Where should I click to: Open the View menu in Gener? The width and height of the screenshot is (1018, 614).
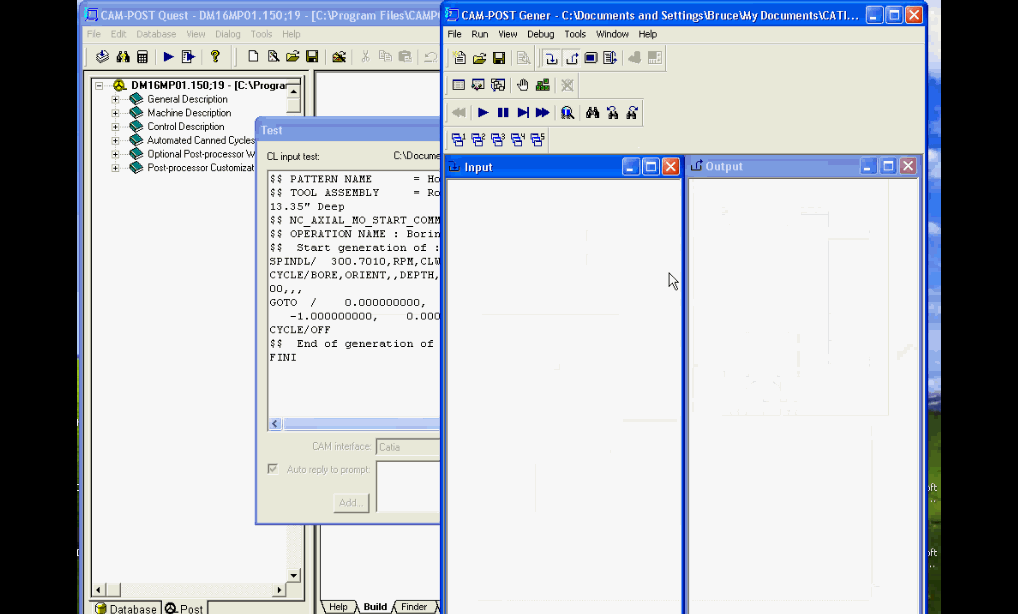point(508,34)
